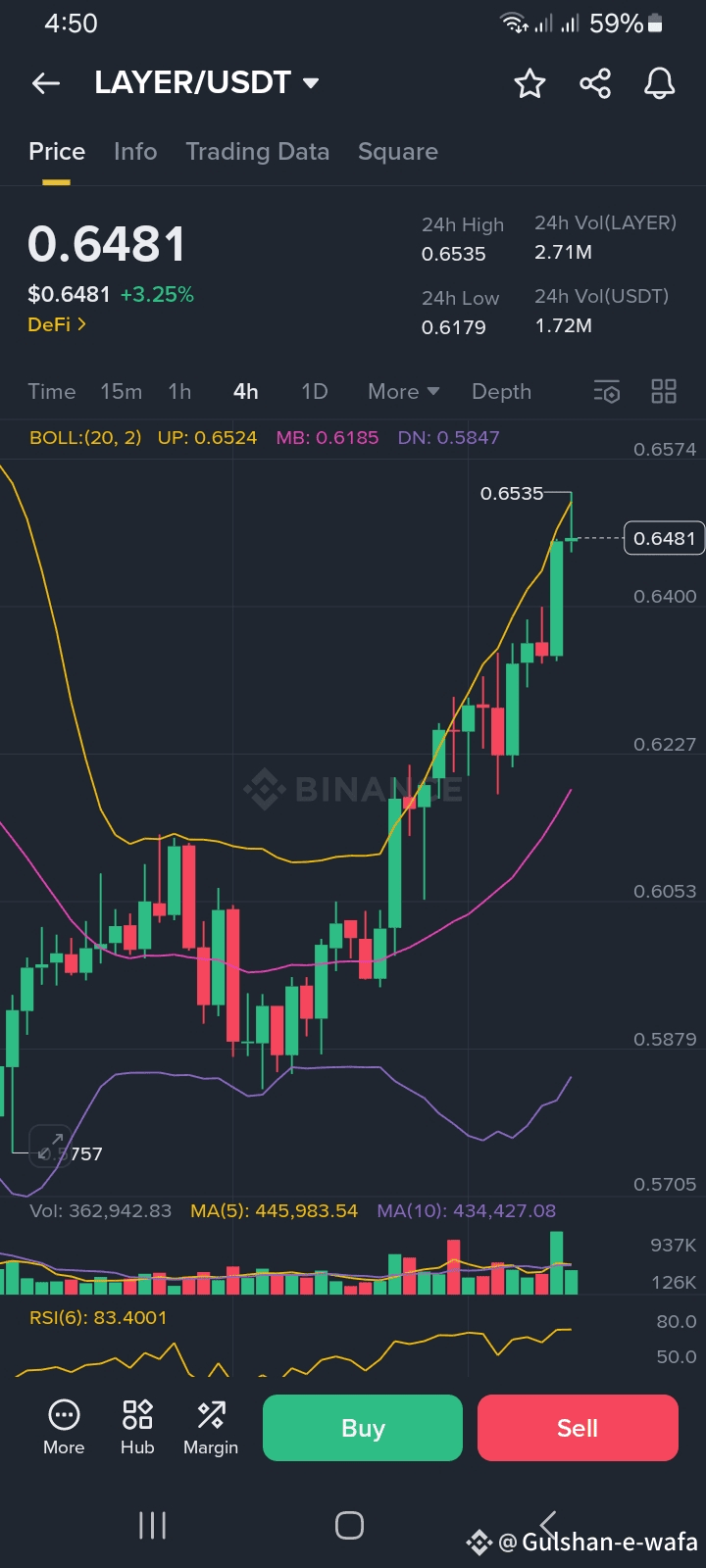Open the Margin trading icon

[211, 1427]
